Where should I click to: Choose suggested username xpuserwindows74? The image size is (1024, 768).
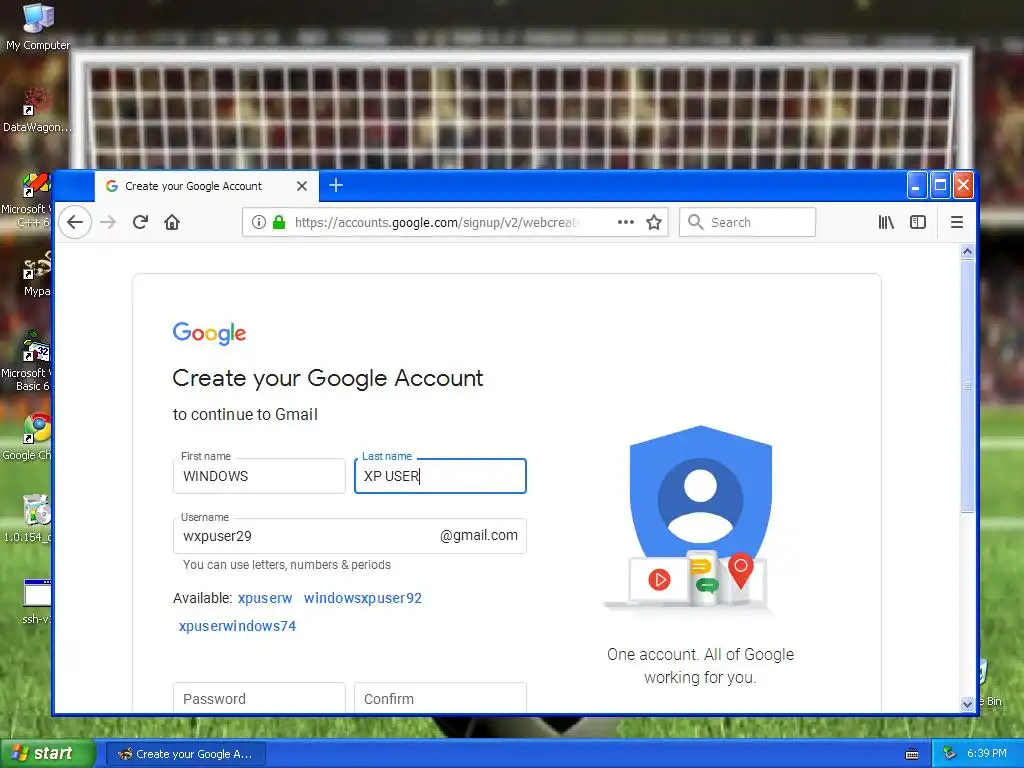(x=237, y=626)
